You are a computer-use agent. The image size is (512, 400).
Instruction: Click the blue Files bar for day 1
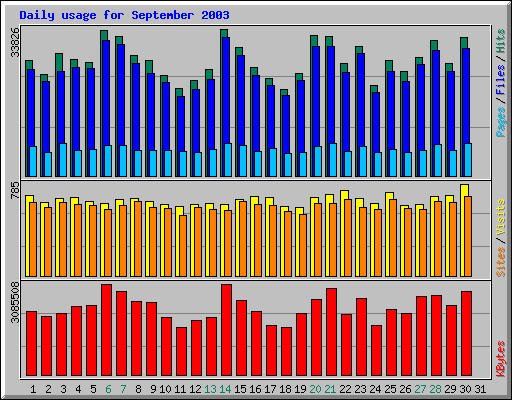point(31,108)
